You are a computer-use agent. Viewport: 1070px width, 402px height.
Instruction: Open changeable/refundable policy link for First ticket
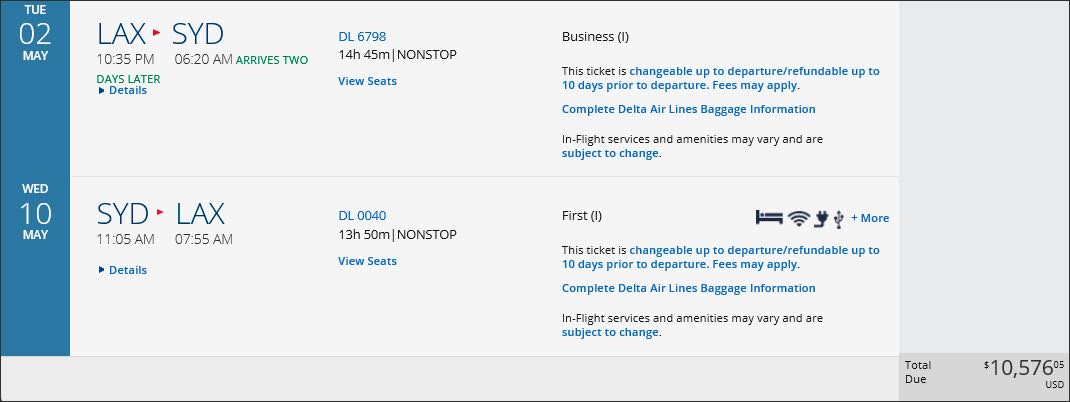[x=721, y=257]
